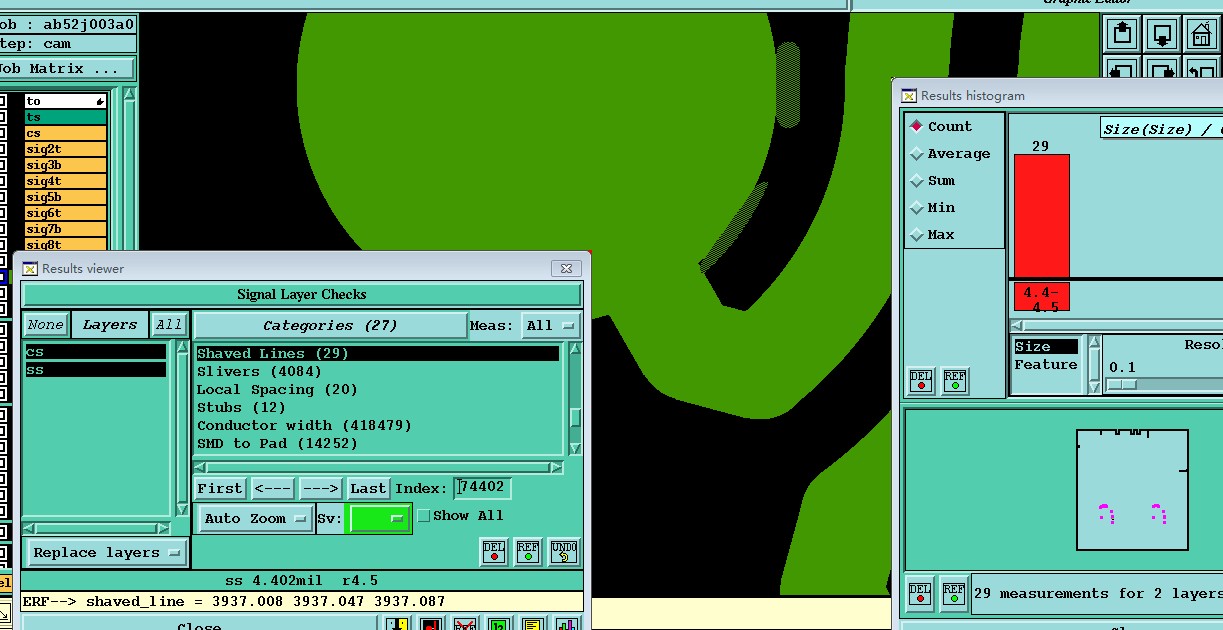This screenshot has height=630, width=1223.
Task: Go to previous result with <--- button
Action: tap(272, 488)
